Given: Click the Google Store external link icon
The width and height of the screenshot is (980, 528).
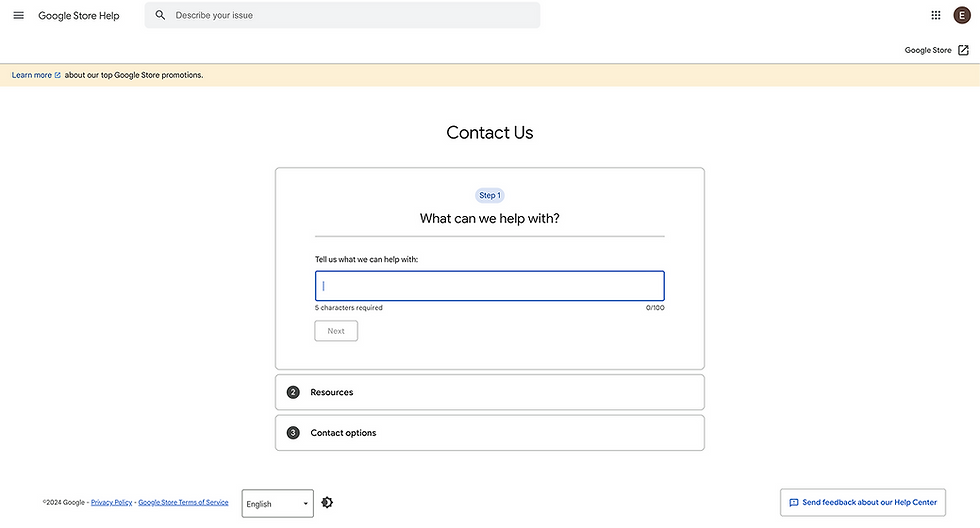Looking at the screenshot, I should point(963,50).
